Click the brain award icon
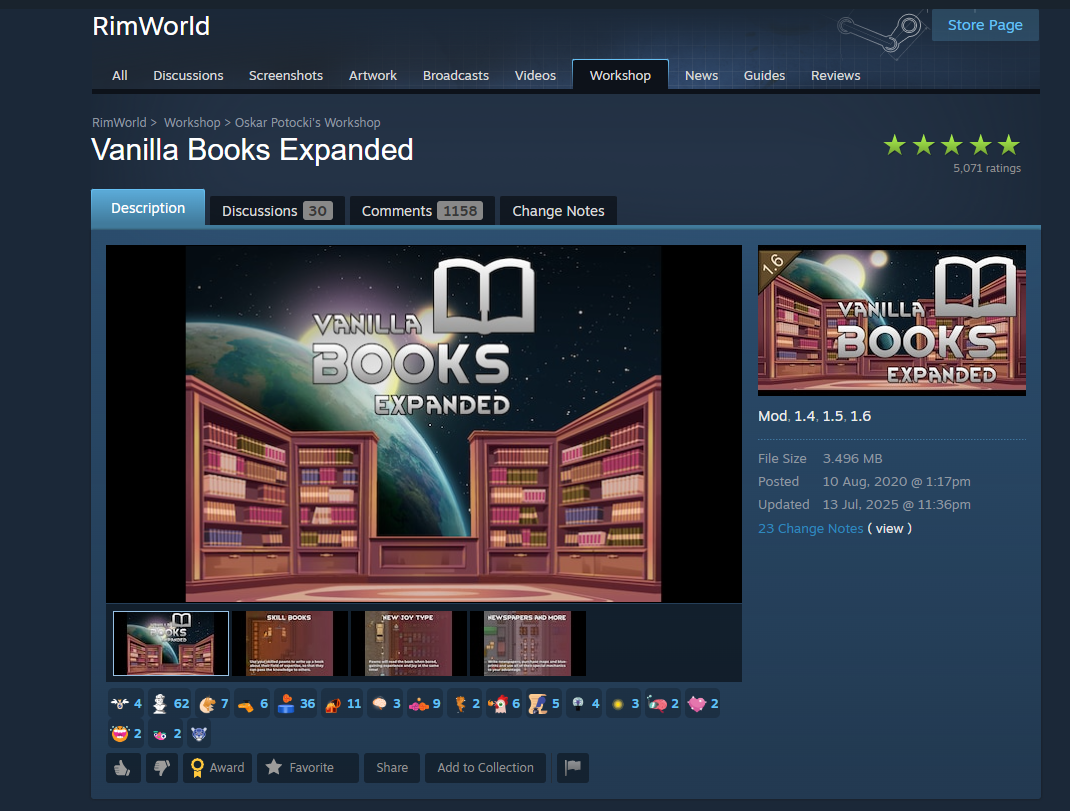 [x=379, y=704]
